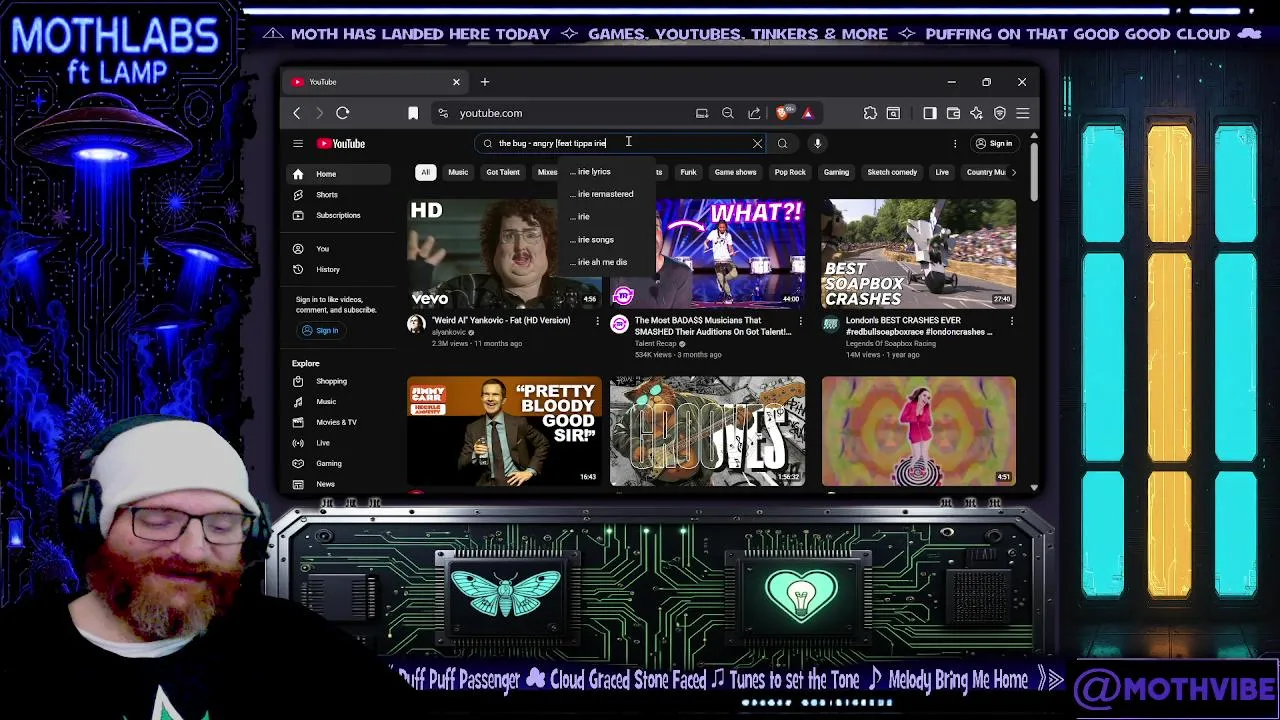Select the Funk filter chip
Viewport: 1280px width, 720px height.
pyautogui.click(x=688, y=172)
